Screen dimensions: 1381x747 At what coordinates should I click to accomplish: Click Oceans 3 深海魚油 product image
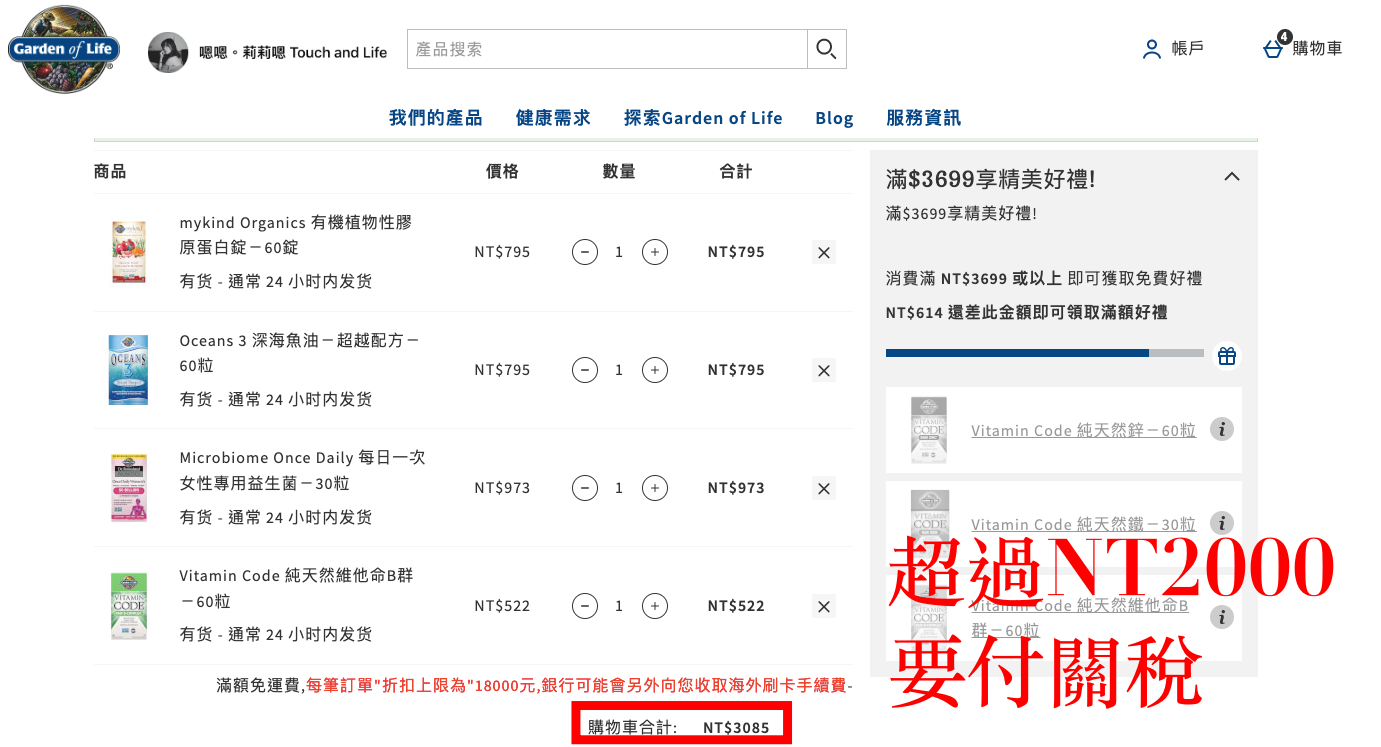click(128, 370)
